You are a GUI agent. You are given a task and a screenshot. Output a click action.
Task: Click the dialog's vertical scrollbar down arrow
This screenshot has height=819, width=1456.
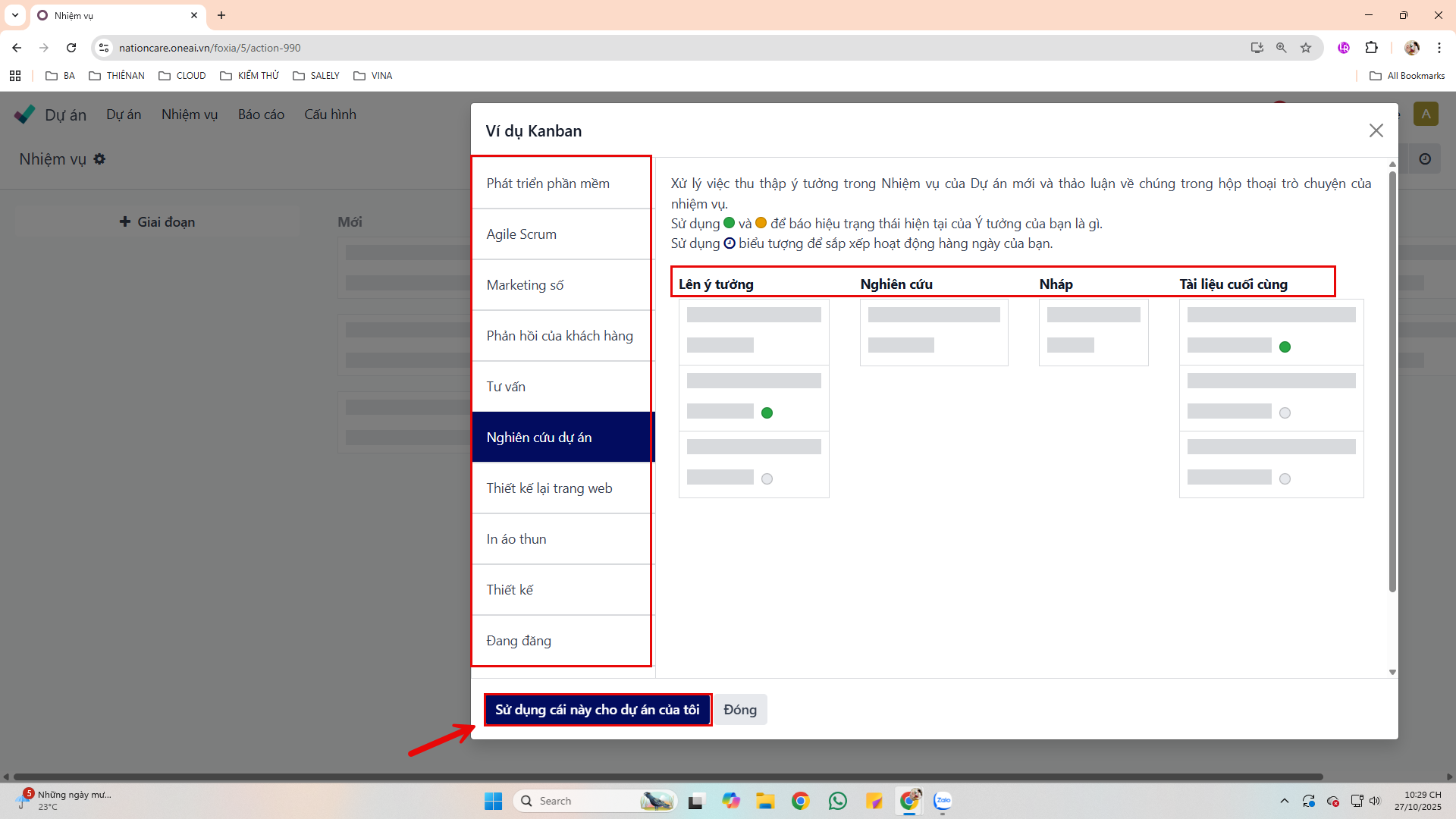1392,672
